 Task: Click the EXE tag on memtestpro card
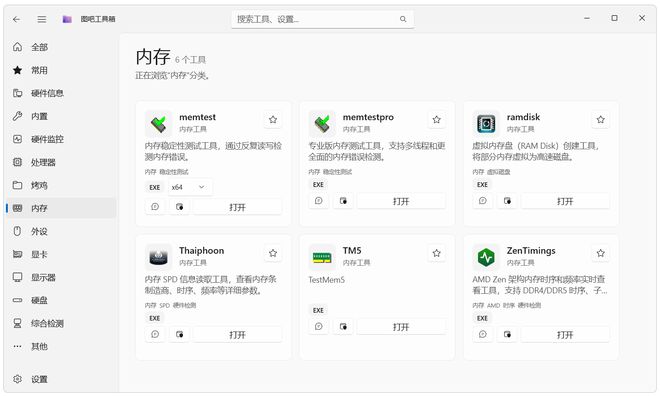[318, 184]
